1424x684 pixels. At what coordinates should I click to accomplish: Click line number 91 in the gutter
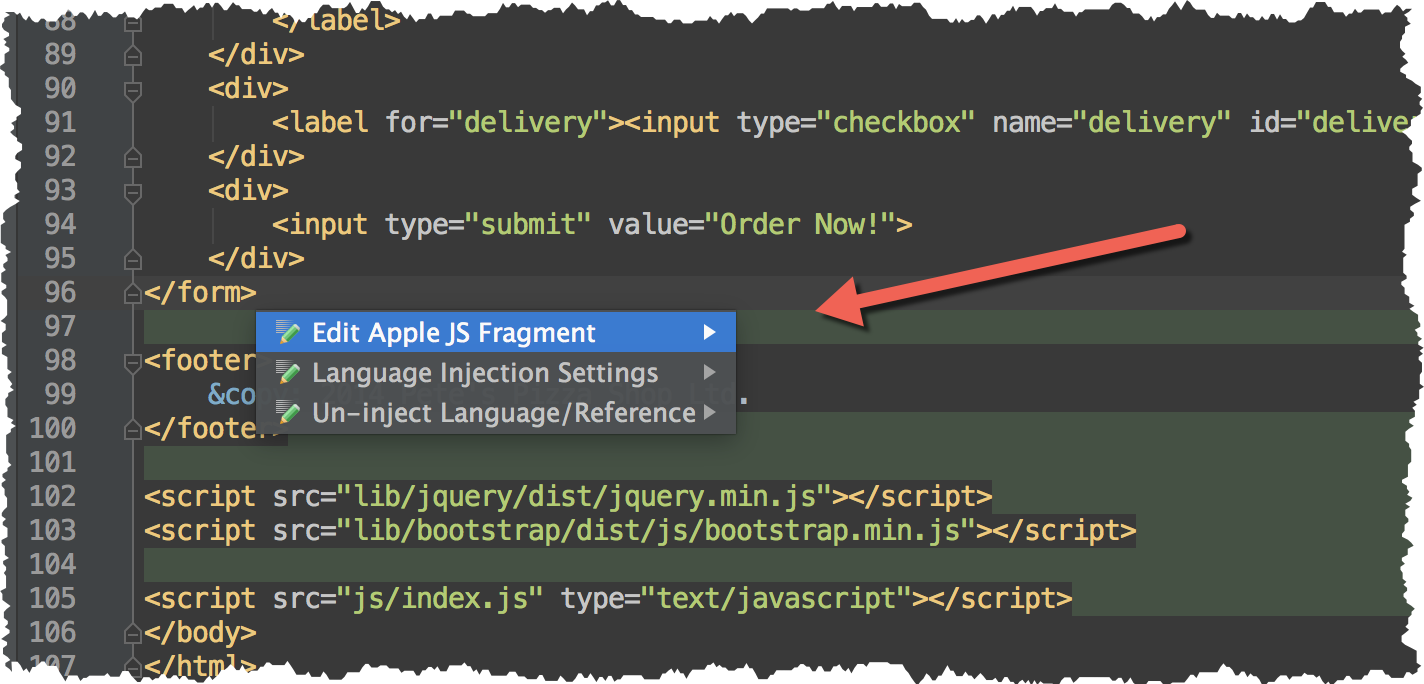click(x=60, y=122)
